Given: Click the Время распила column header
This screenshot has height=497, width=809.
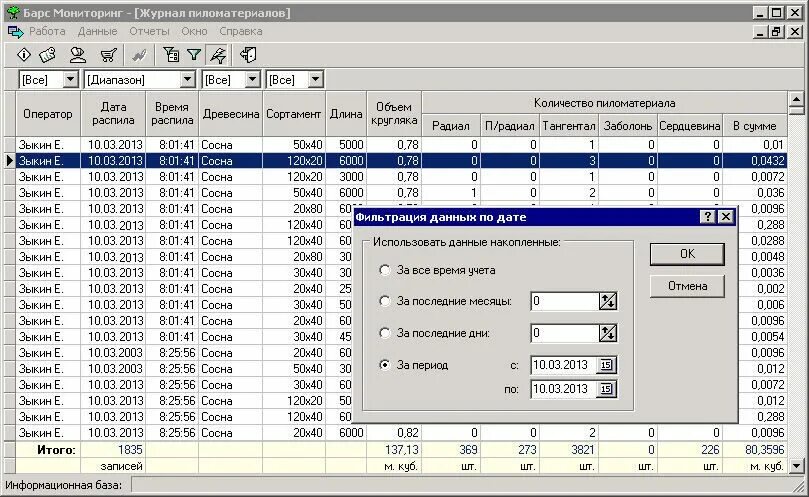Looking at the screenshot, I should pos(172,114).
